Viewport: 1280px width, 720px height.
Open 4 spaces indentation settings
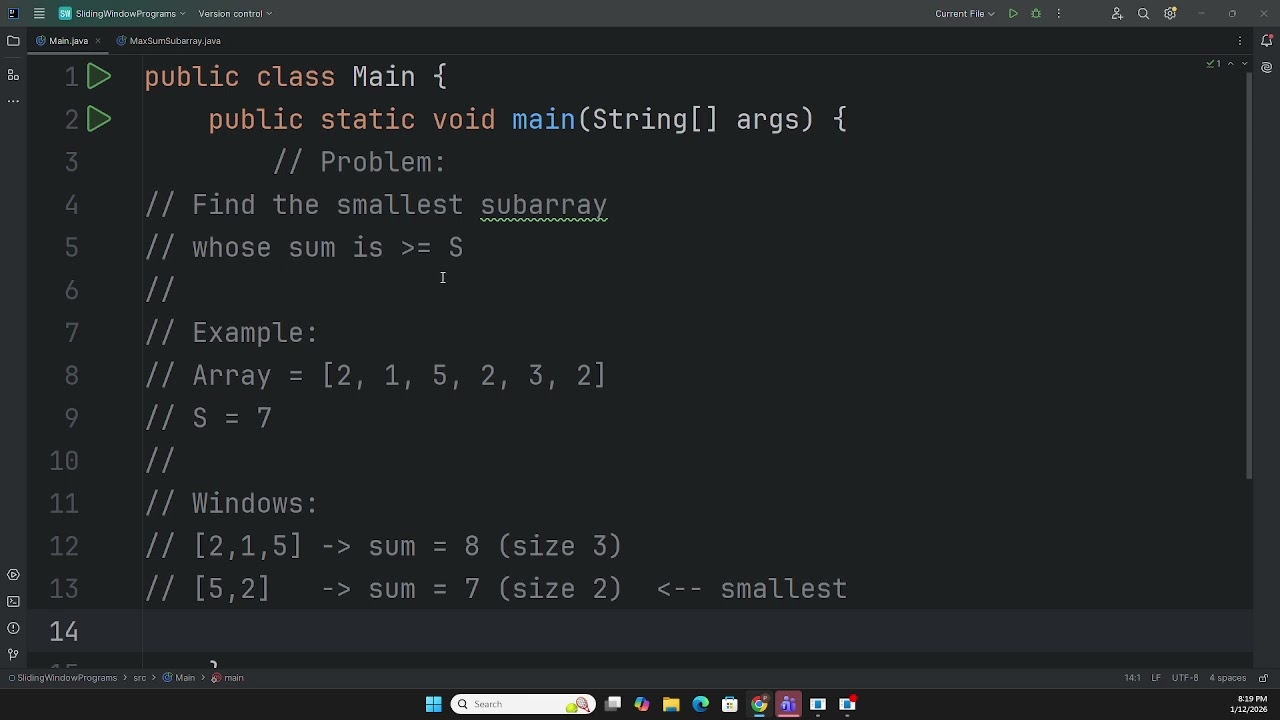pyautogui.click(x=1227, y=678)
